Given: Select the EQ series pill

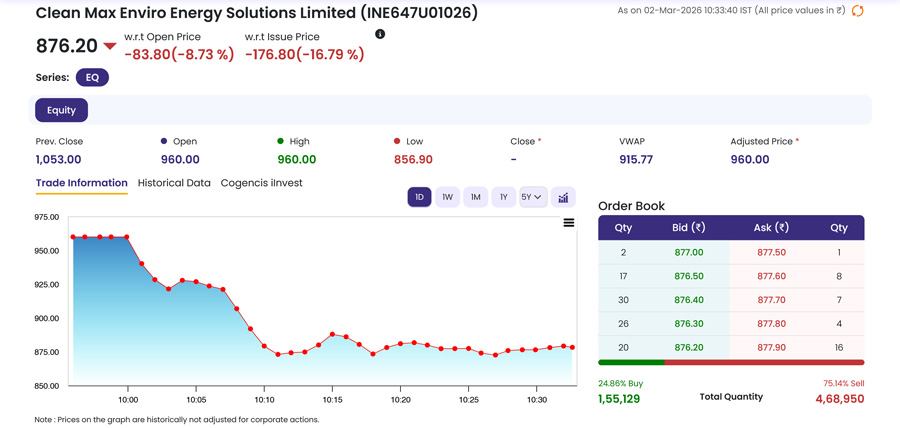Looking at the screenshot, I should [92, 77].
